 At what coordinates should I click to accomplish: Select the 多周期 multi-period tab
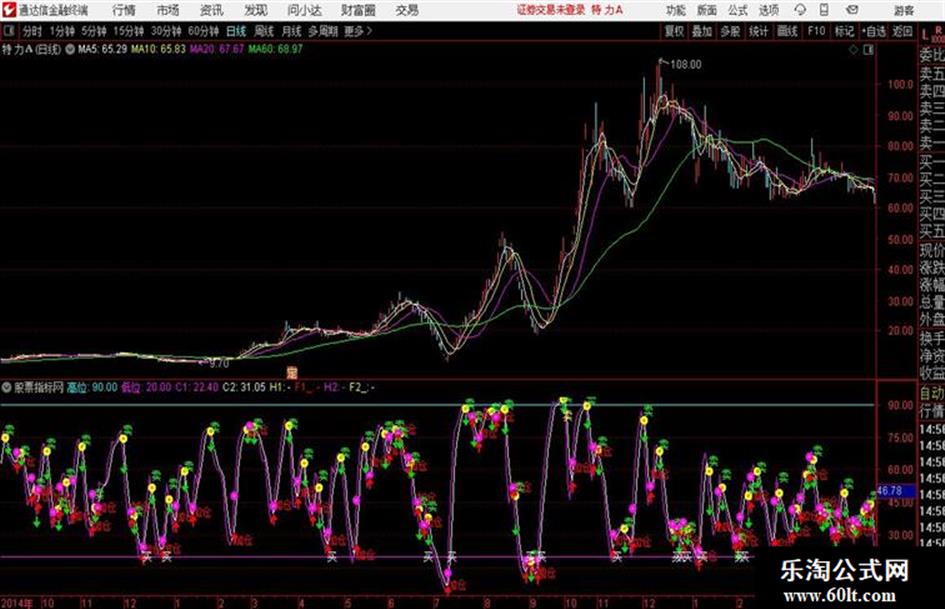tap(323, 31)
